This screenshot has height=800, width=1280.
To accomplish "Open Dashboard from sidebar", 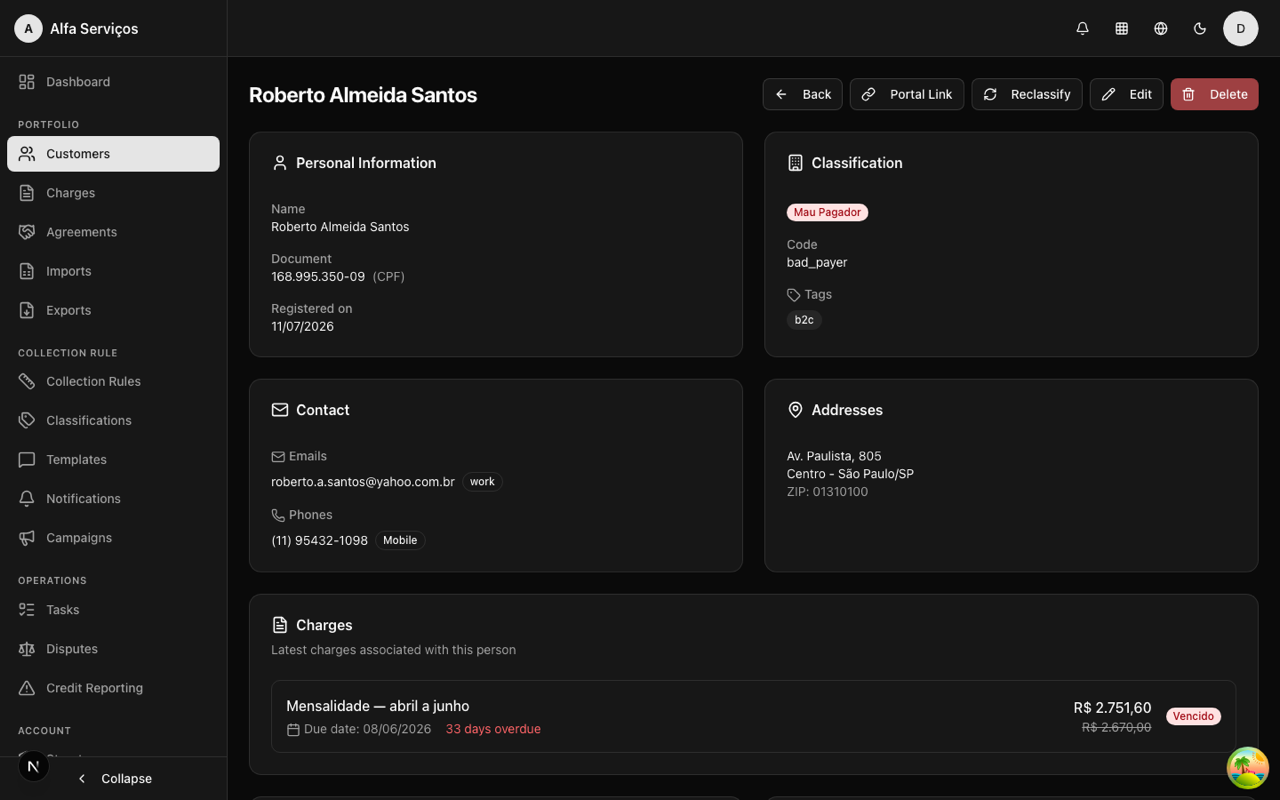I will click(113, 82).
